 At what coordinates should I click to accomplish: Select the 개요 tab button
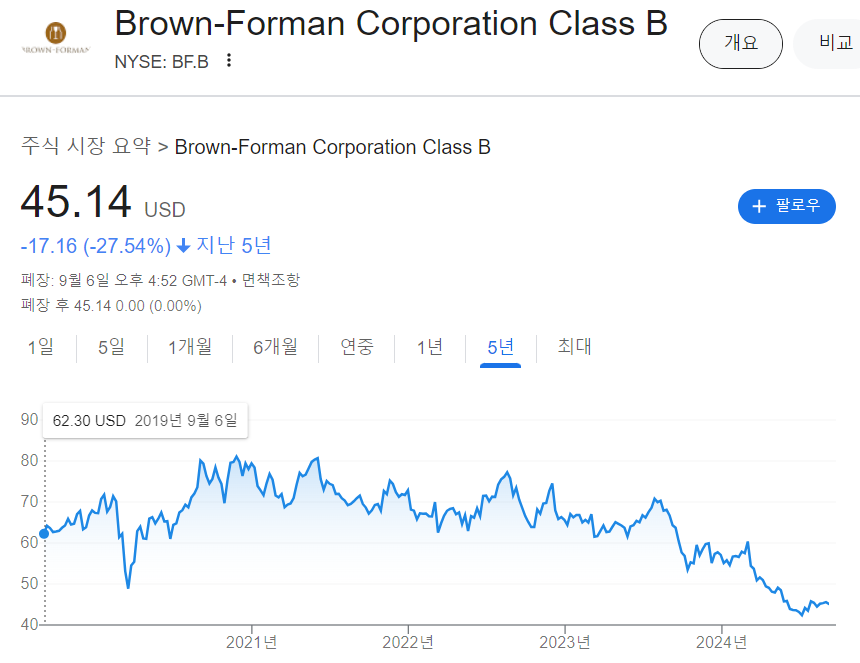tap(740, 43)
